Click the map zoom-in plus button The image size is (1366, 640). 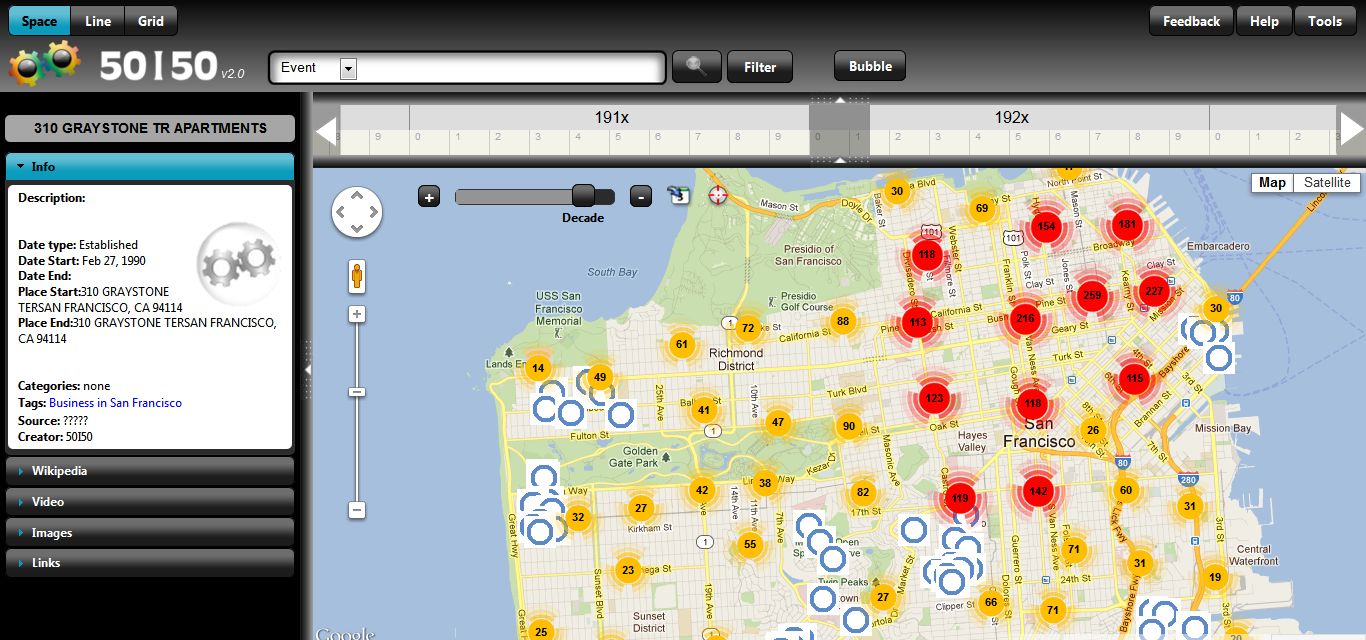click(356, 314)
